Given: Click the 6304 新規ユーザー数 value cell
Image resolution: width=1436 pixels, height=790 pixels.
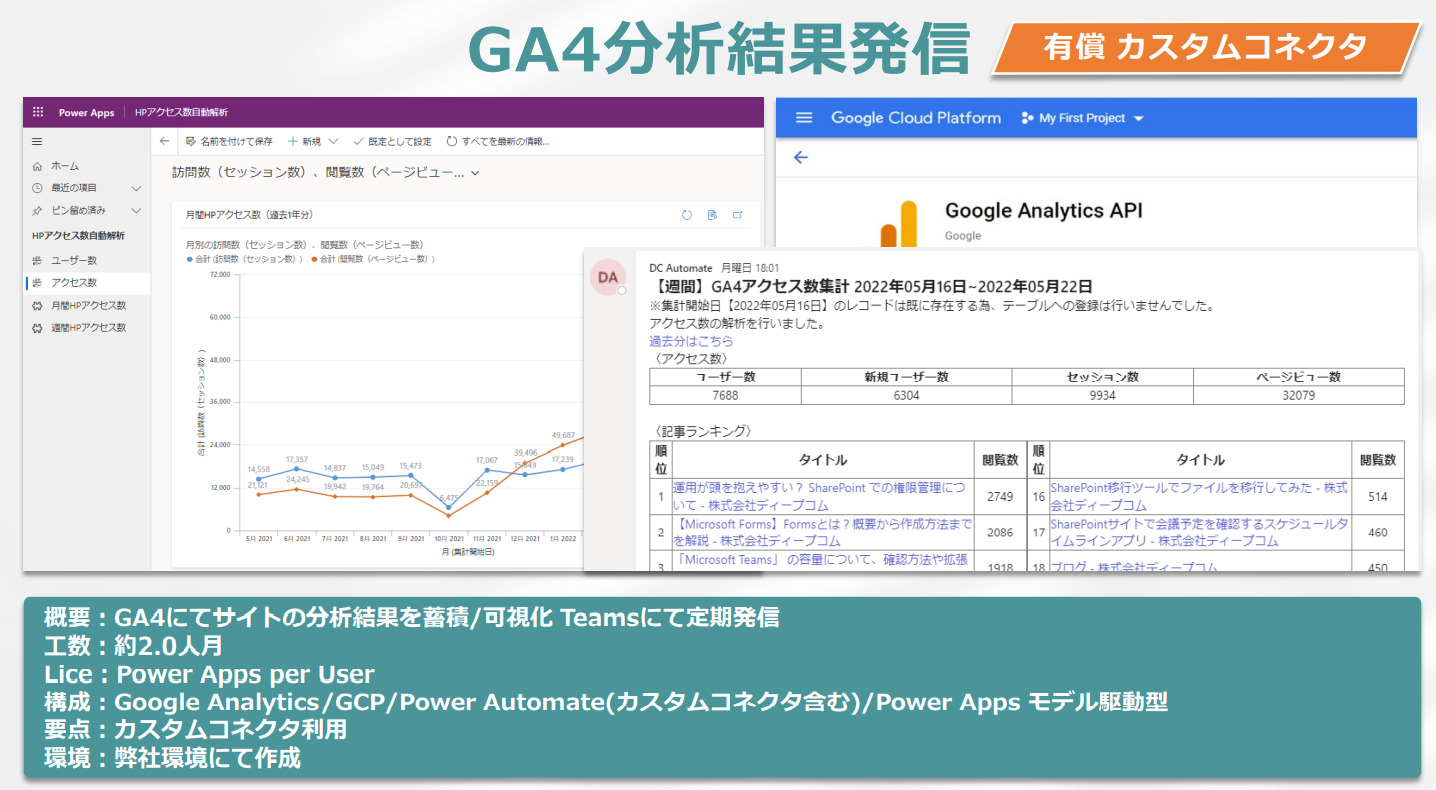Looking at the screenshot, I should 906,395.
